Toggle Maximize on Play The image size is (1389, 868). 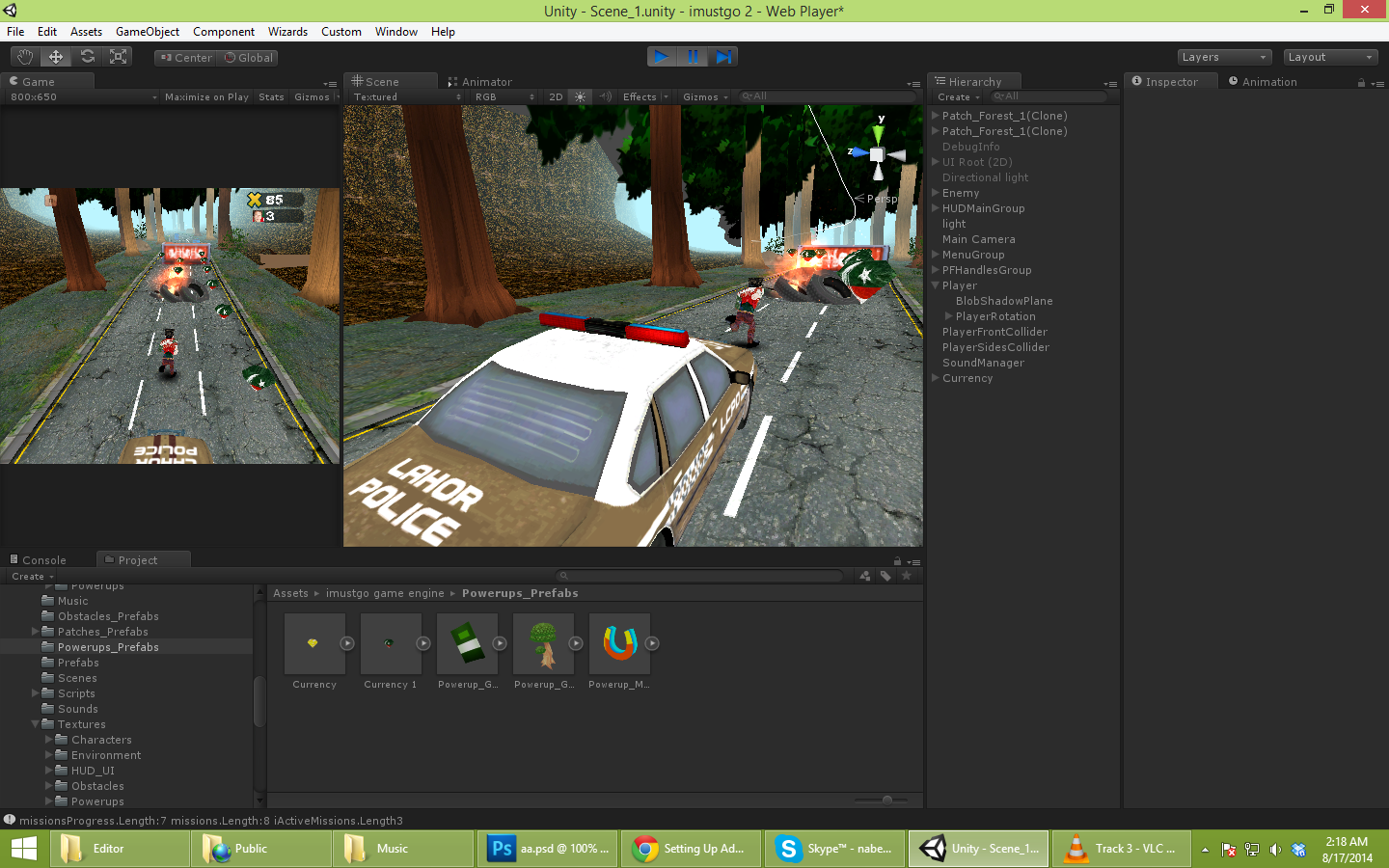click(x=206, y=97)
